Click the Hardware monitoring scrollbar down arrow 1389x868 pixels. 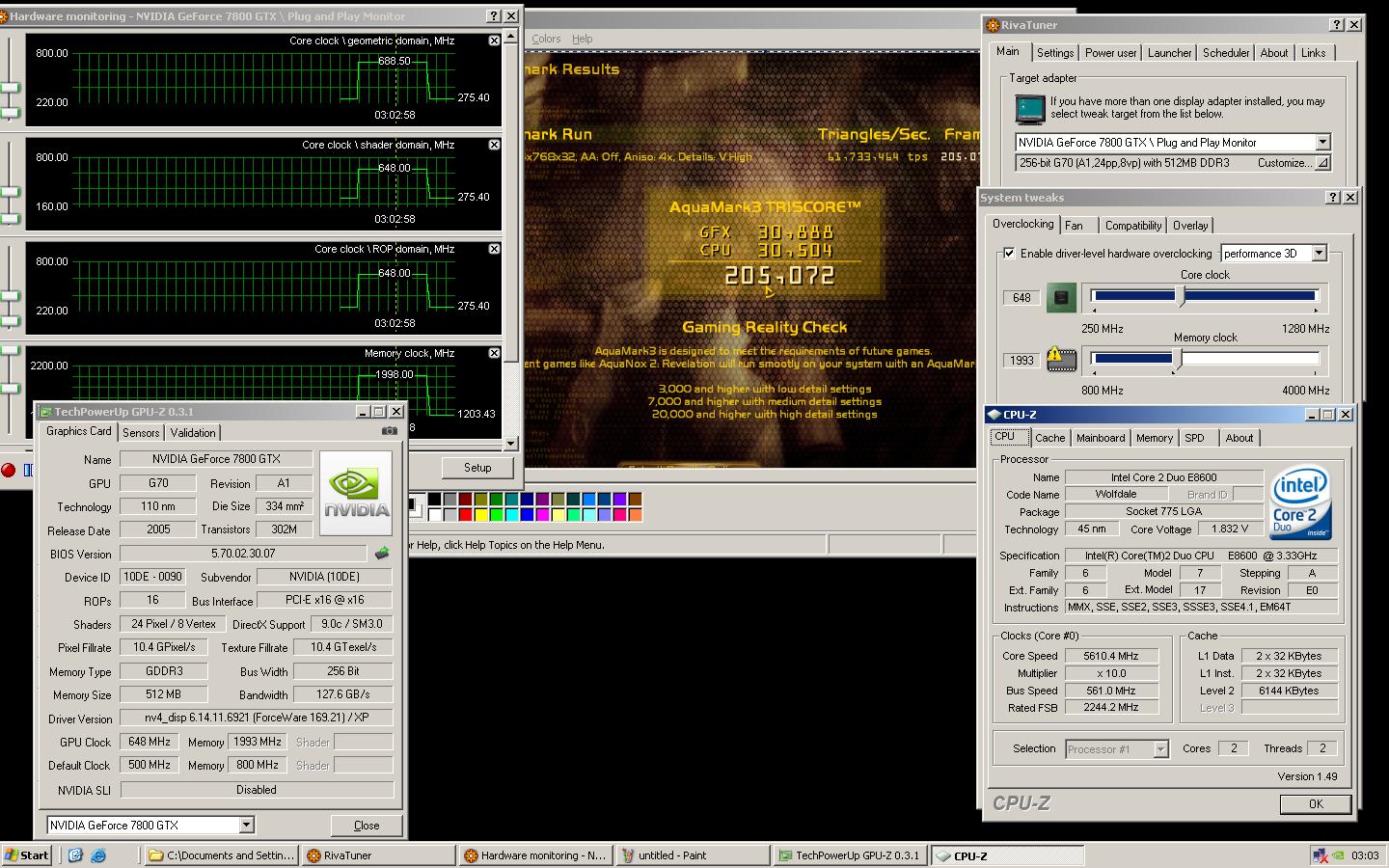[511, 444]
